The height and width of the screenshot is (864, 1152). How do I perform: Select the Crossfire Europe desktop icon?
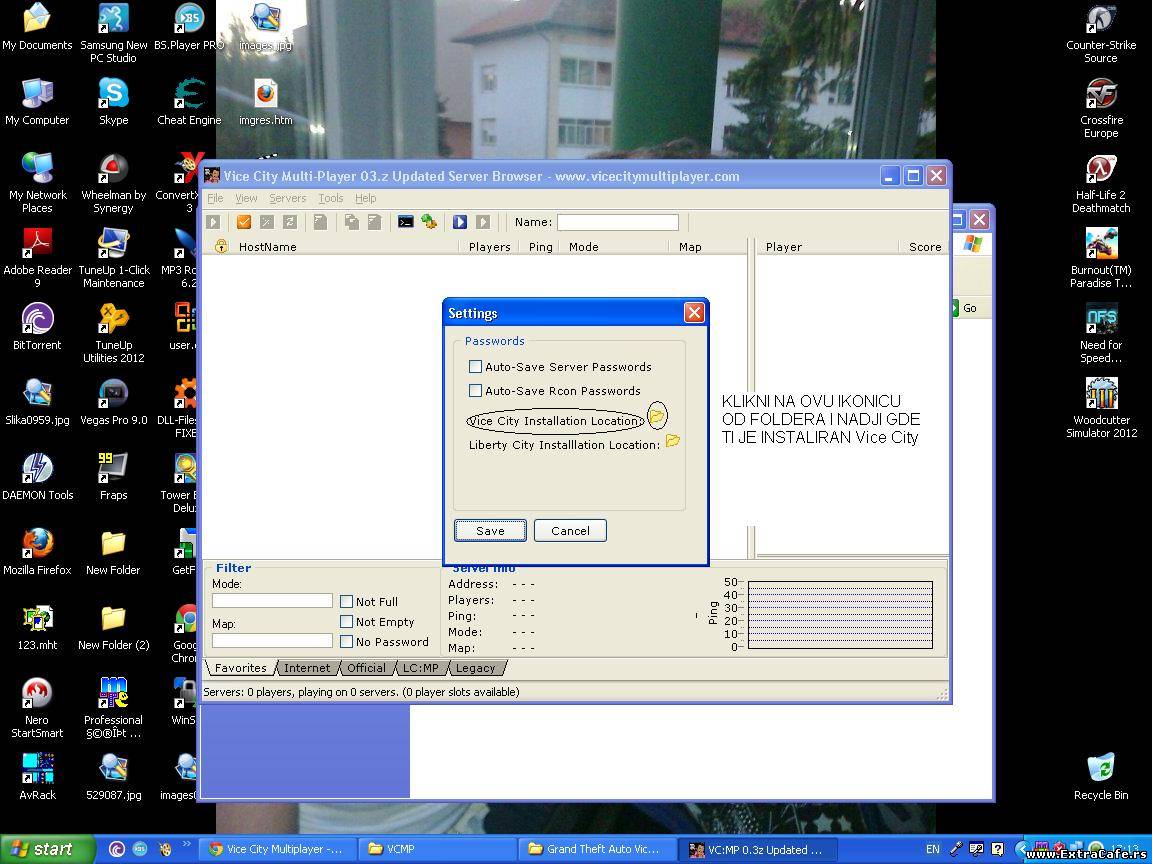[1101, 109]
